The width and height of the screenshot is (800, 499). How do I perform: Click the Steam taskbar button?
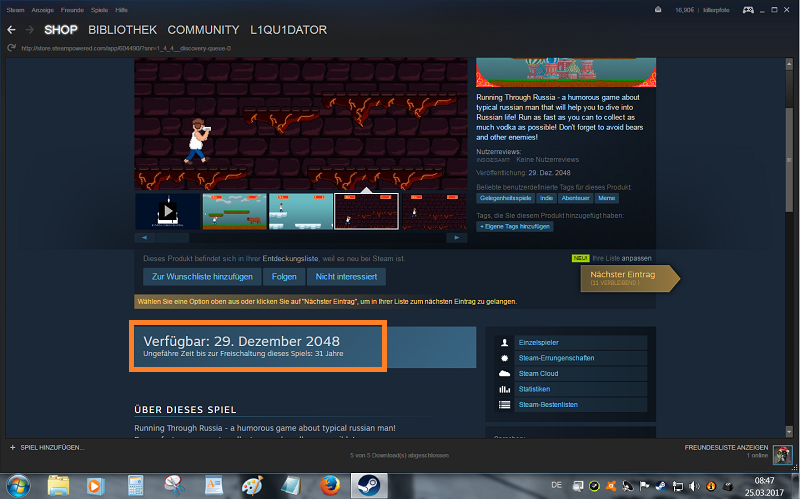click(369, 486)
